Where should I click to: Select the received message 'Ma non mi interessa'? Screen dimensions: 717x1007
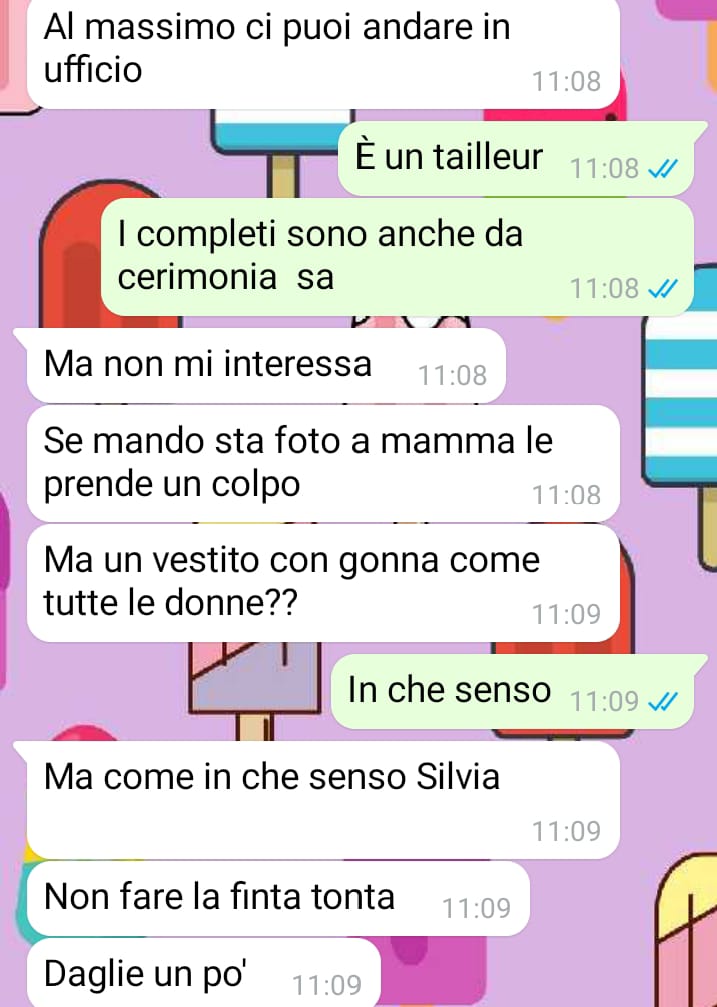(266, 365)
